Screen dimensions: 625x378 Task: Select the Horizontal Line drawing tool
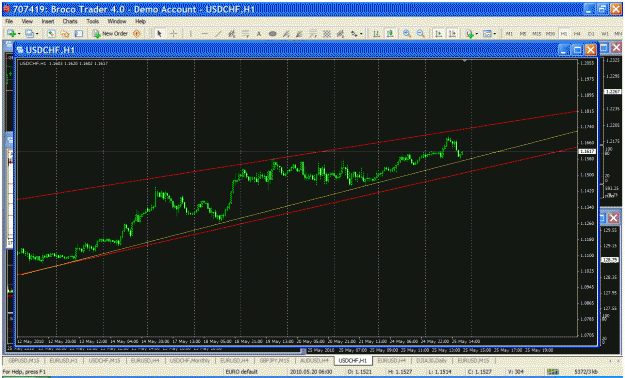tap(204, 34)
